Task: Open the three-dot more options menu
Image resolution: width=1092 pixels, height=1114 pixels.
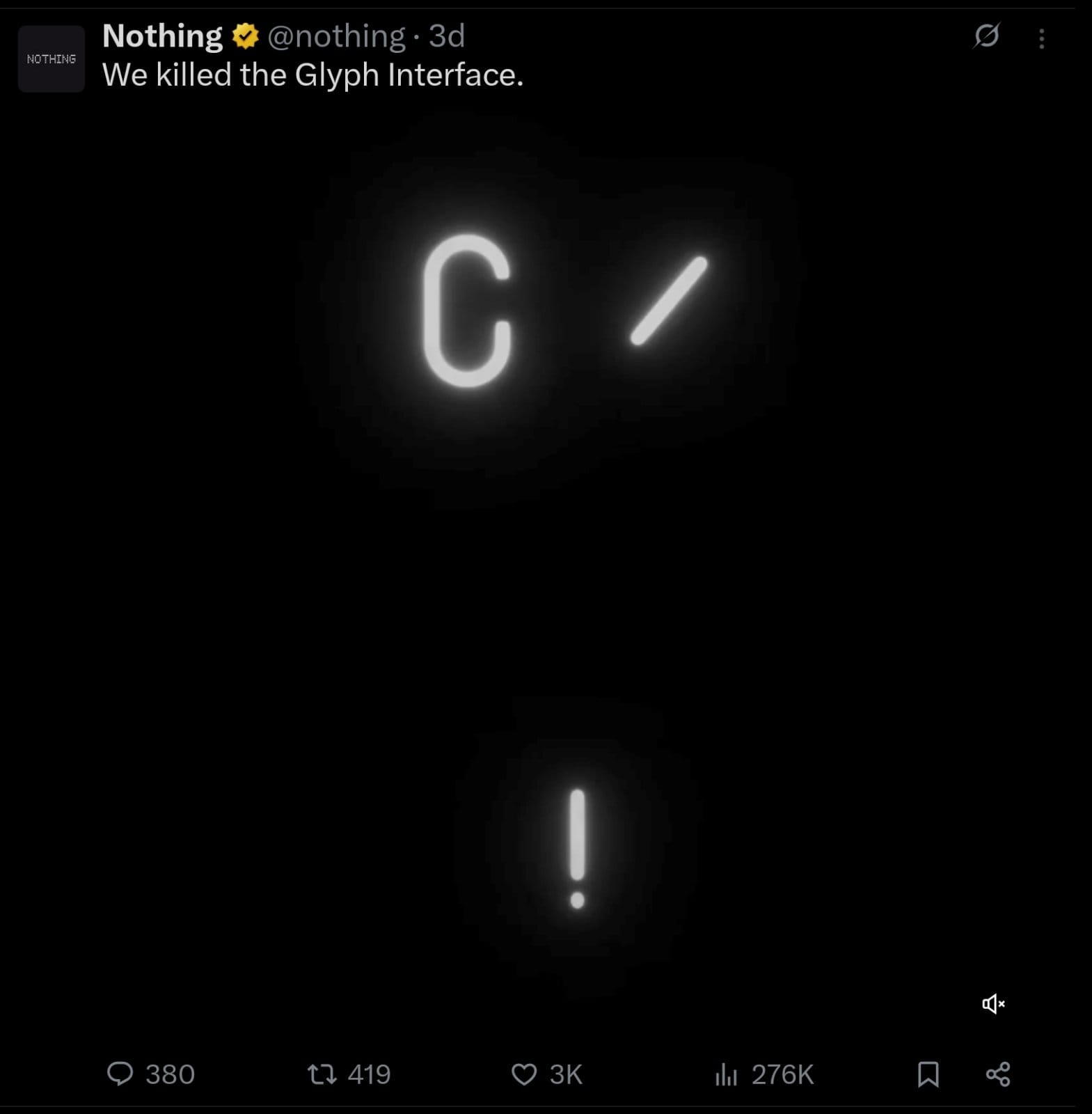Action: click(1041, 38)
